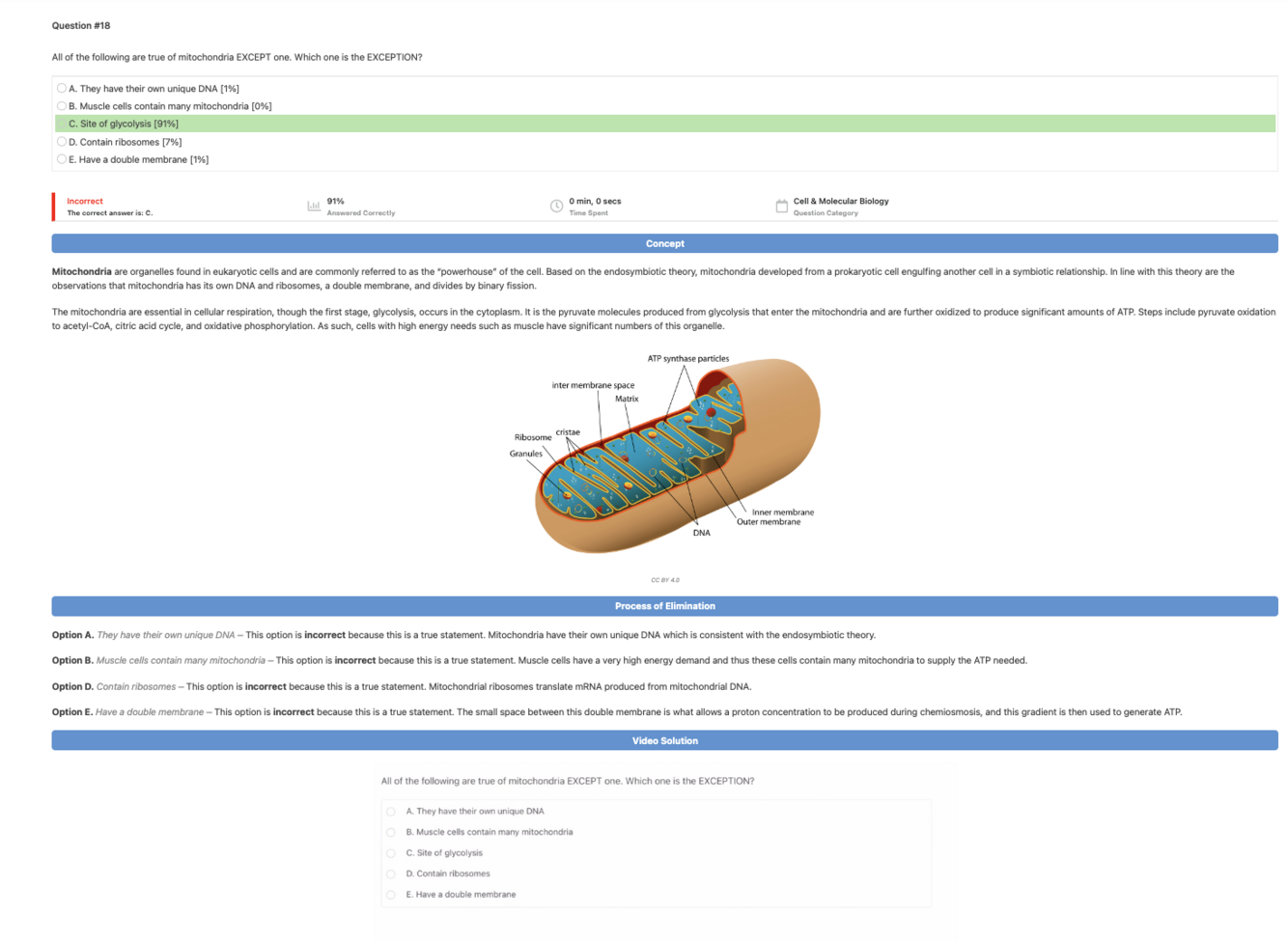Click 'The correct answer is: C.' text
The height and width of the screenshot is (942, 1288).
(x=109, y=213)
